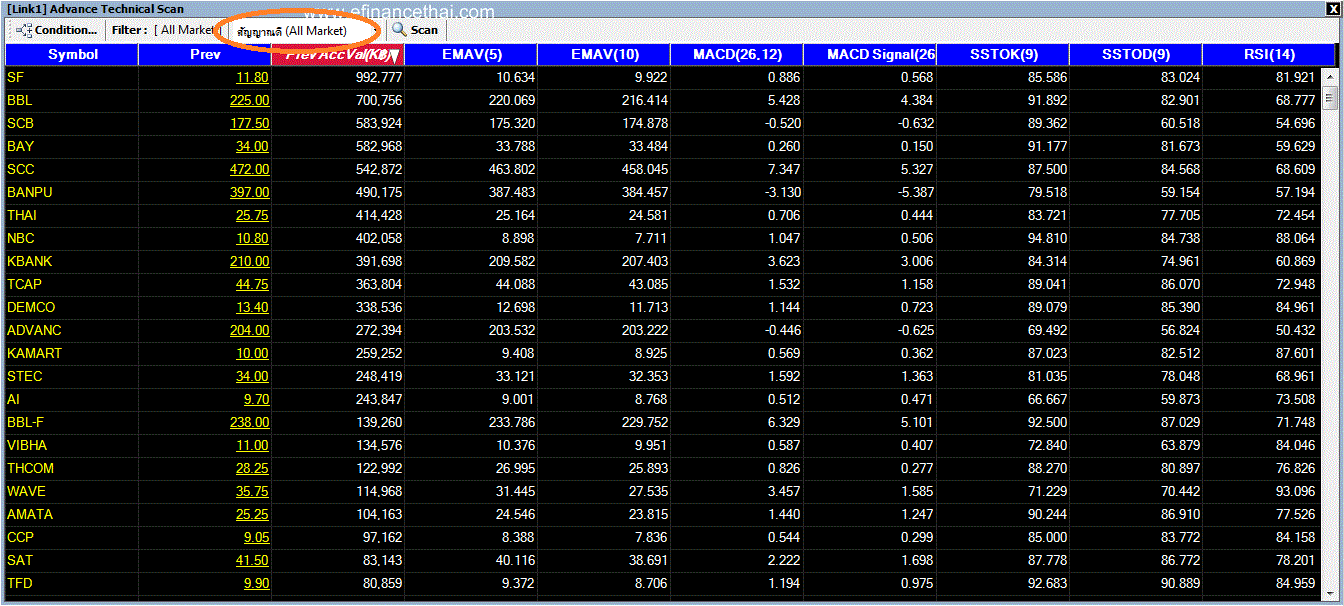This screenshot has width=1344, height=606.
Task: Select the TCAP symbol
Action: pyautogui.click(x=24, y=284)
